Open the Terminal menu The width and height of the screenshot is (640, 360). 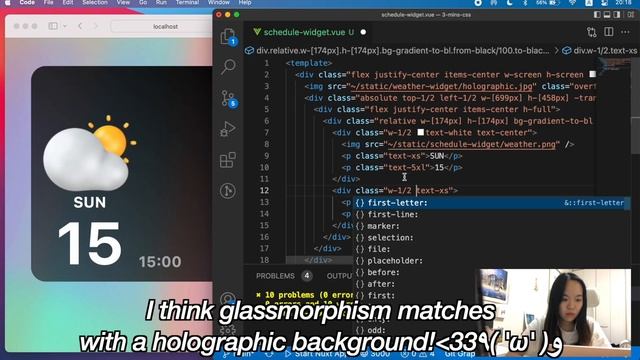click(x=187, y=2)
